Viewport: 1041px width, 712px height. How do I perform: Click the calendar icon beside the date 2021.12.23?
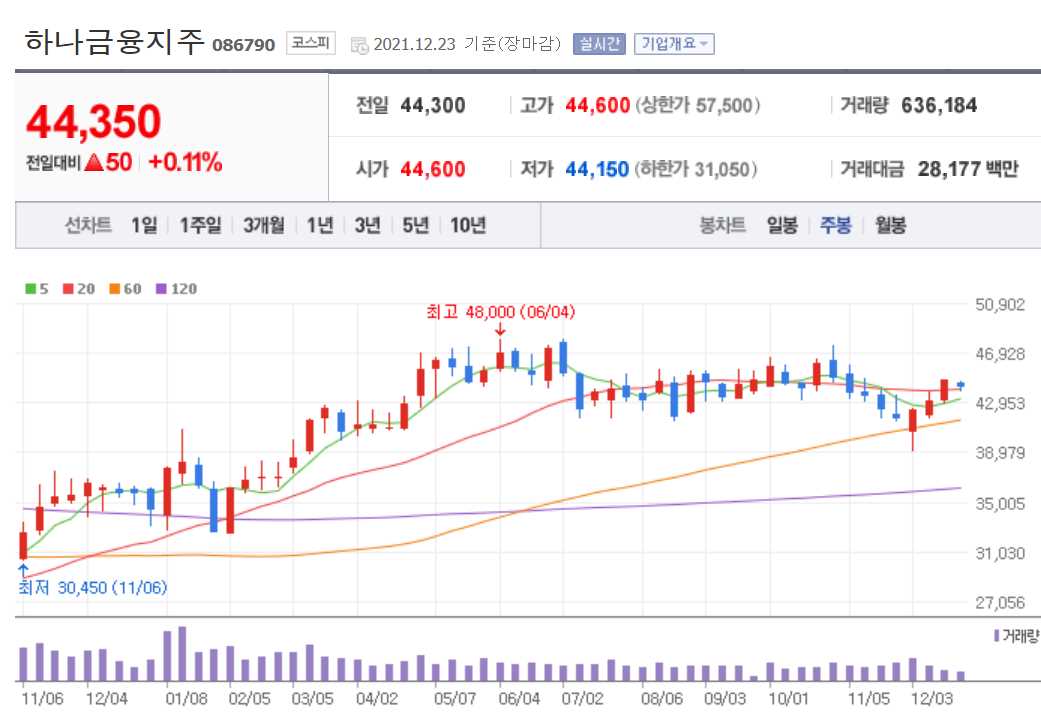[358, 43]
